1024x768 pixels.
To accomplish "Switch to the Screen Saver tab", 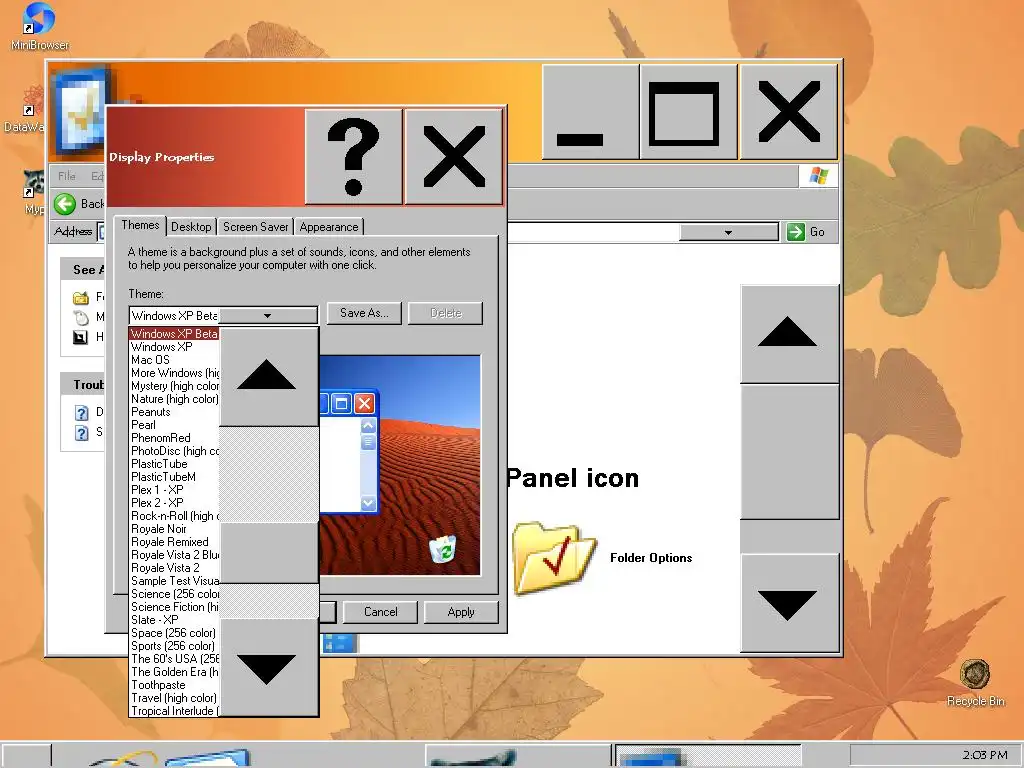I will 255,227.
